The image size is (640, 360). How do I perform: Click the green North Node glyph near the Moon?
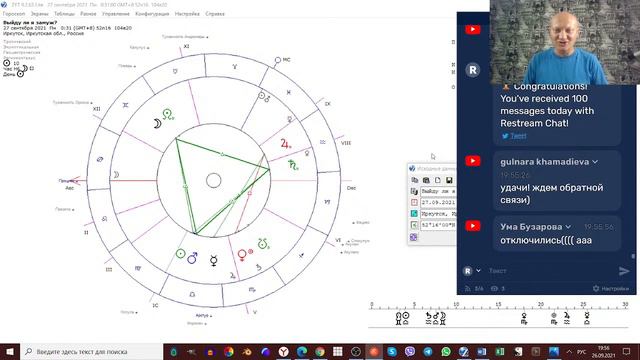coord(168,114)
